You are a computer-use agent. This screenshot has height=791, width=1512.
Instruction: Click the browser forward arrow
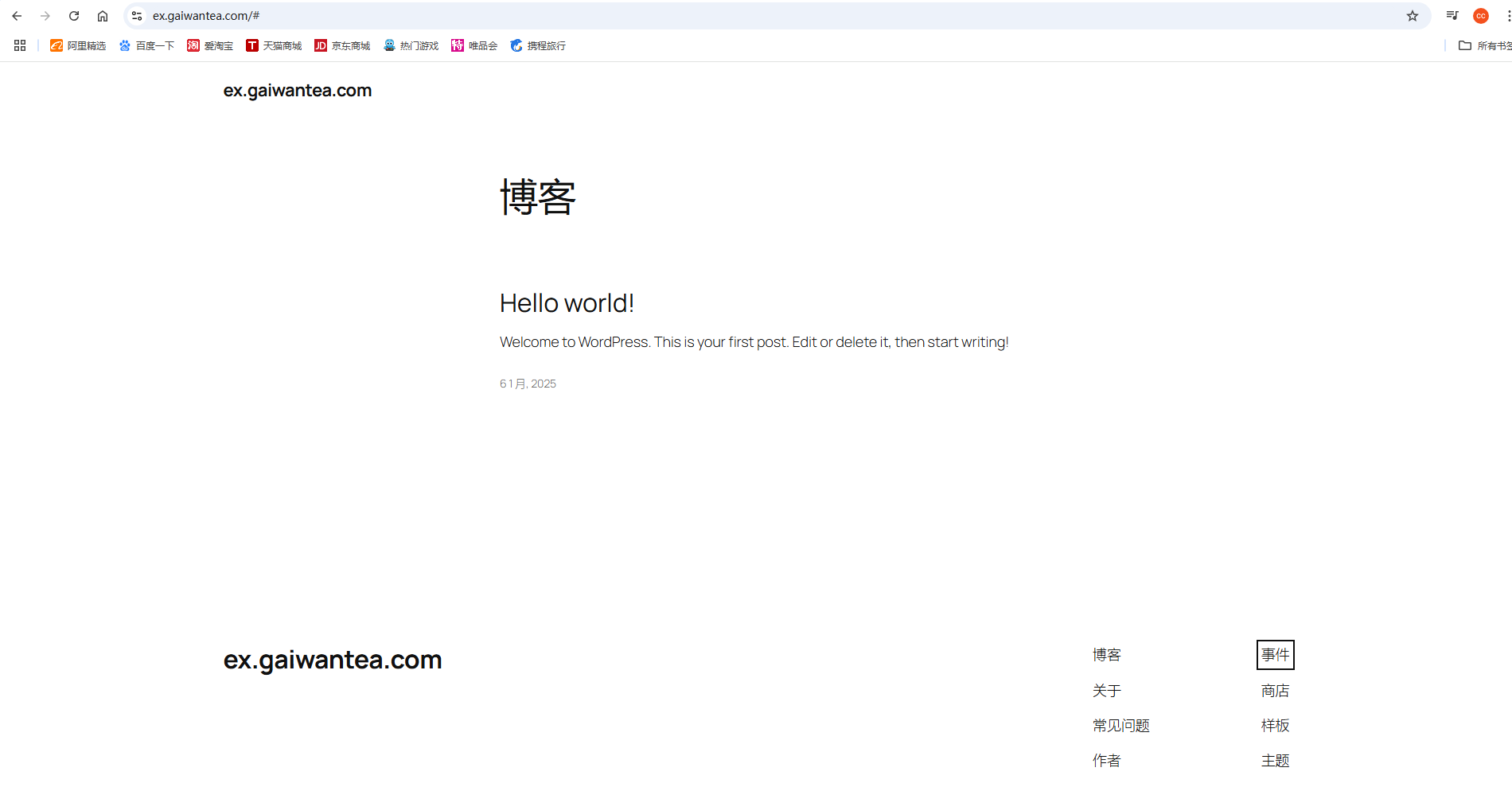tap(45, 16)
